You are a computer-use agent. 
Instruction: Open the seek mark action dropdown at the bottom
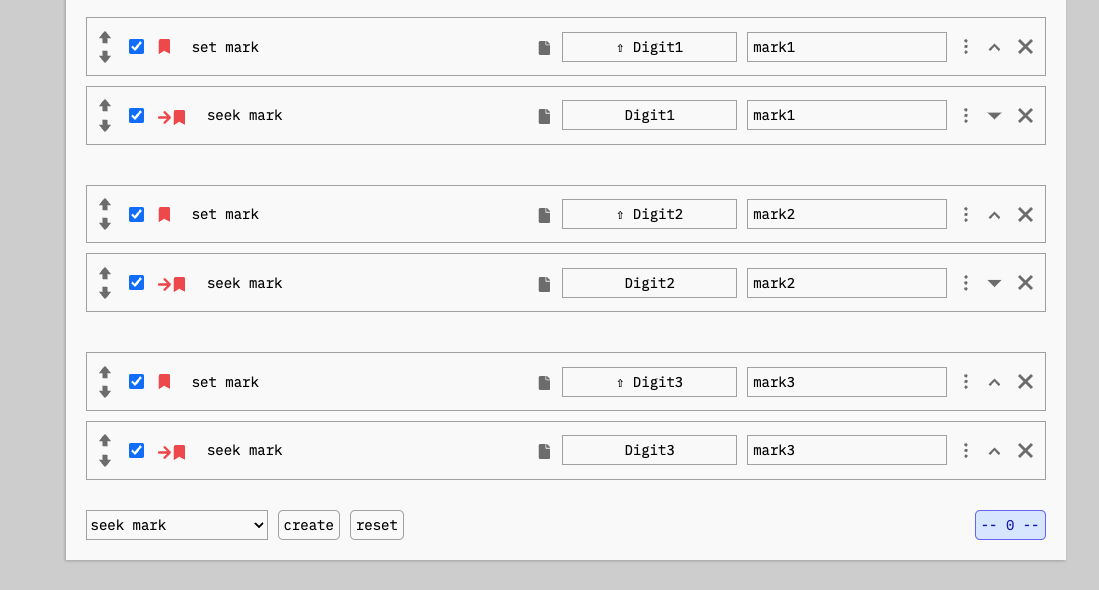pyautogui.click(x=176, y=524)
